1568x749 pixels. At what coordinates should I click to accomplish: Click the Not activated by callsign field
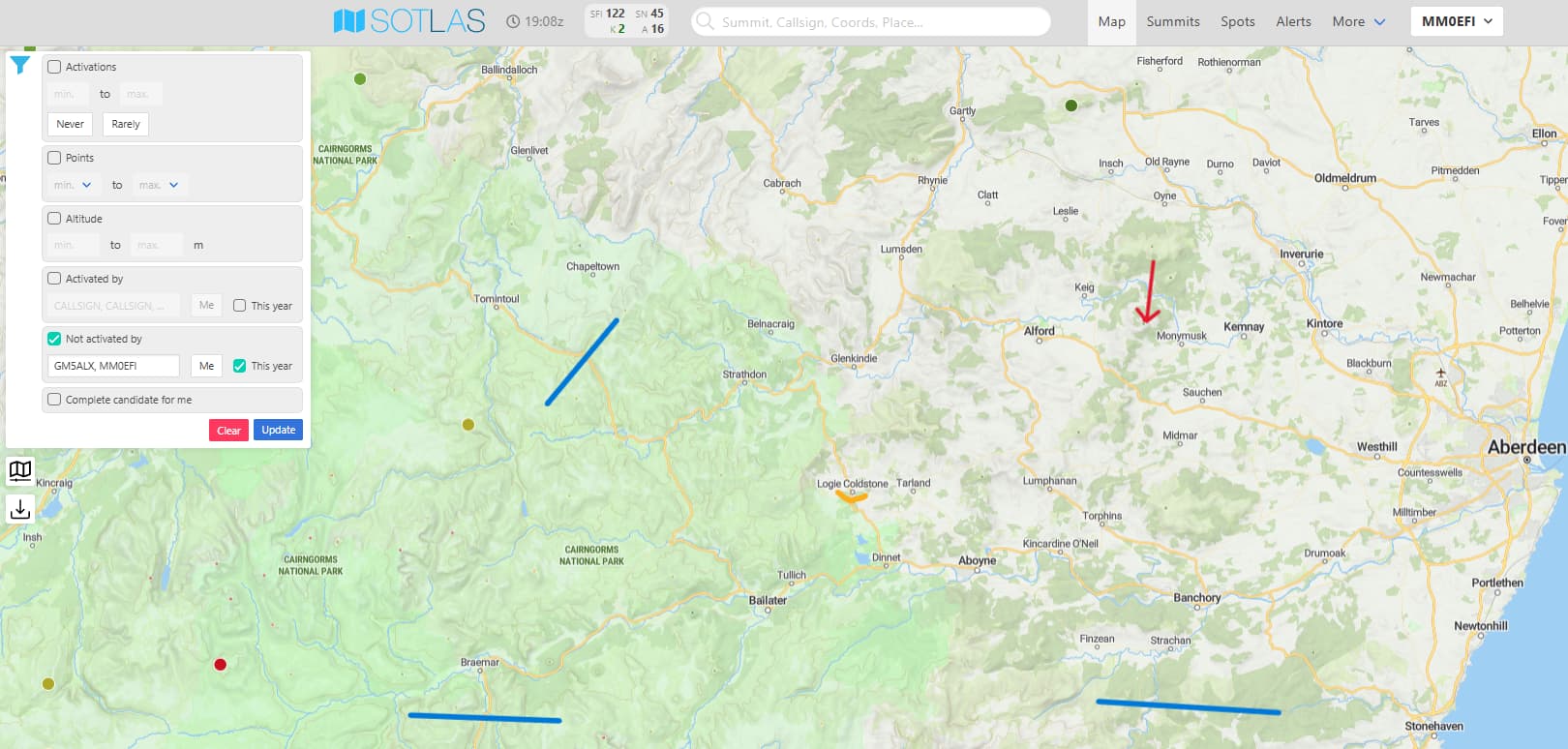(113, 366)
